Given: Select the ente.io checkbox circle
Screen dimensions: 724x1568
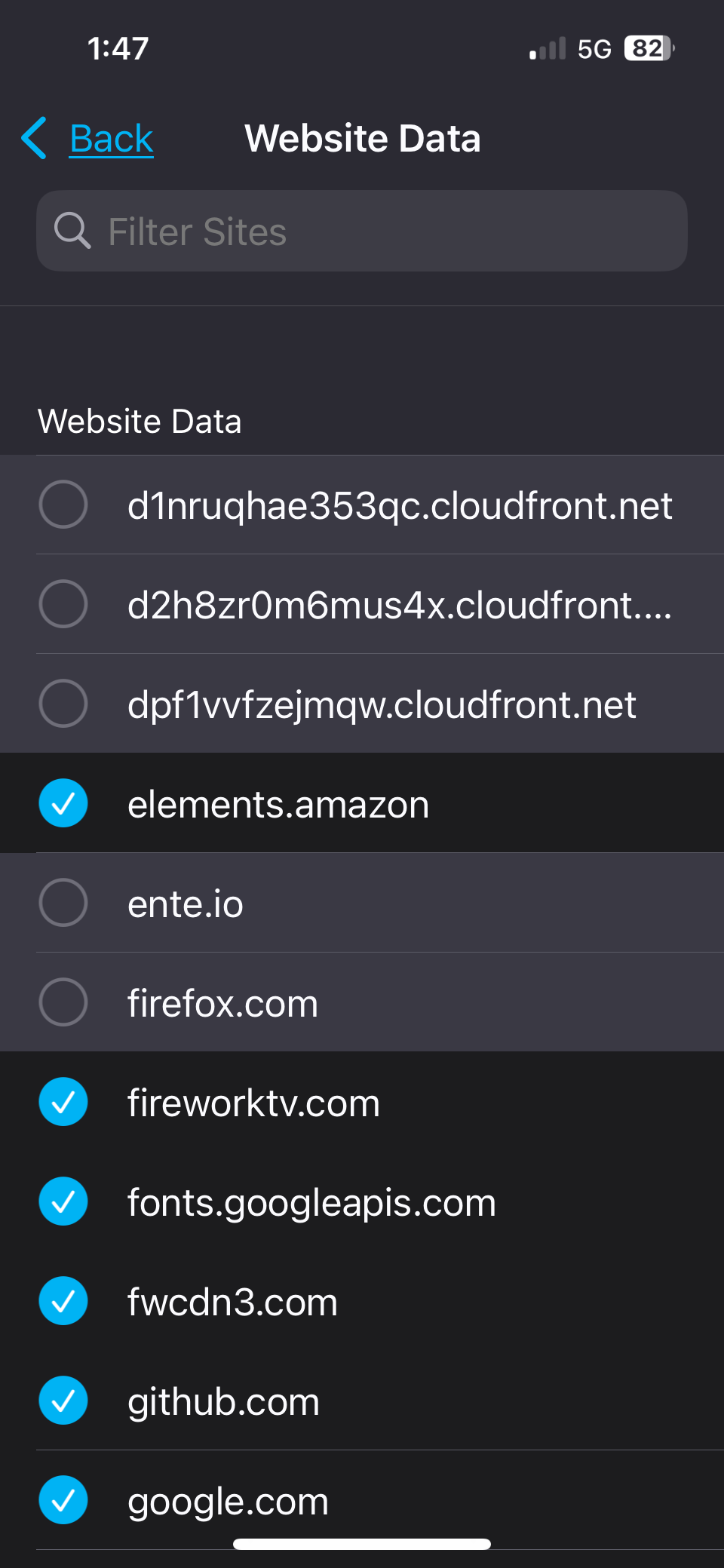Looking at the screenshot, I should 63,903.
